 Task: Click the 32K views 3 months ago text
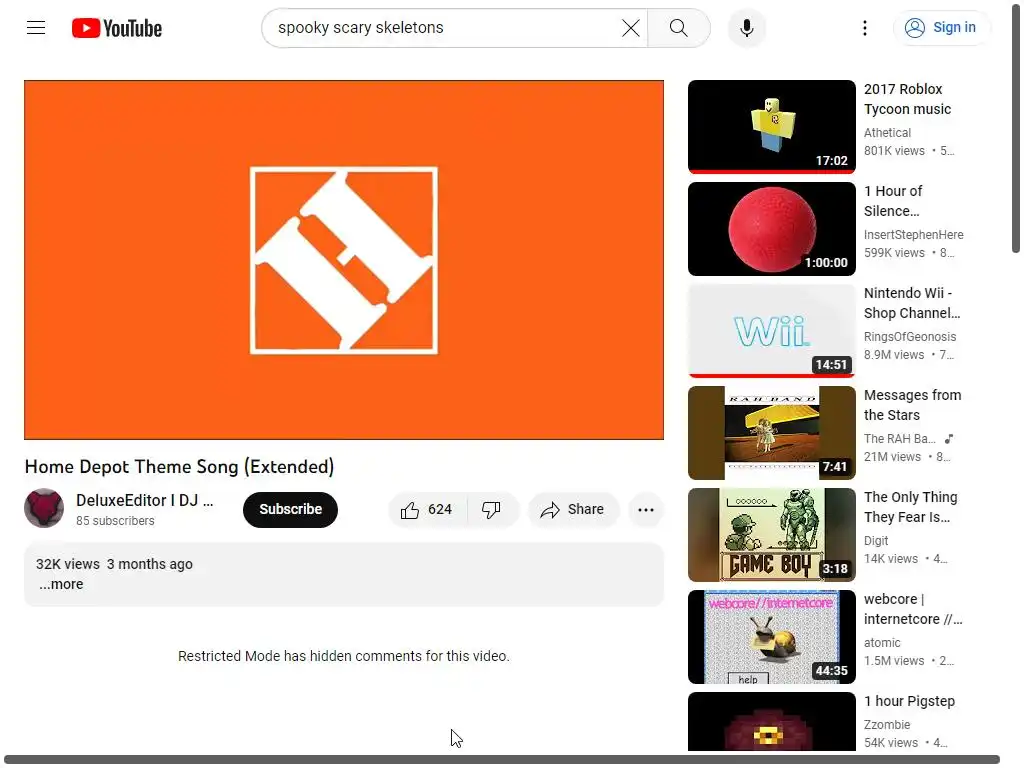(x=114, y=564)
